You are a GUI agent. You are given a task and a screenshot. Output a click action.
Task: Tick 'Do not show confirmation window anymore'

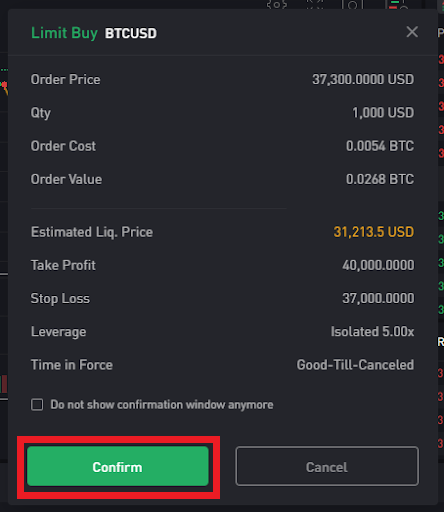(x=37, y=405)
